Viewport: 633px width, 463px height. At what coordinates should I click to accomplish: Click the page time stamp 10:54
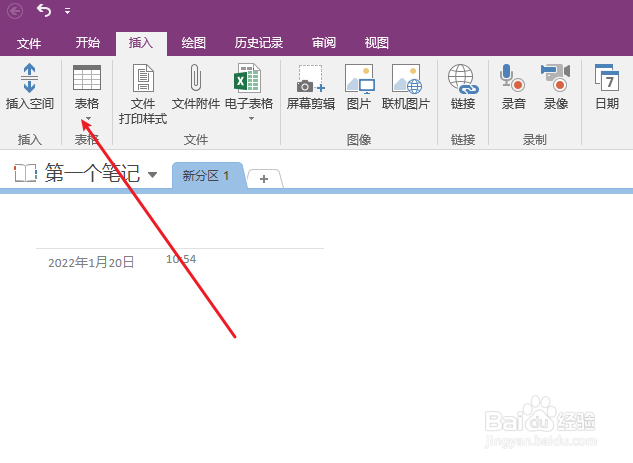tap(181, 259)
